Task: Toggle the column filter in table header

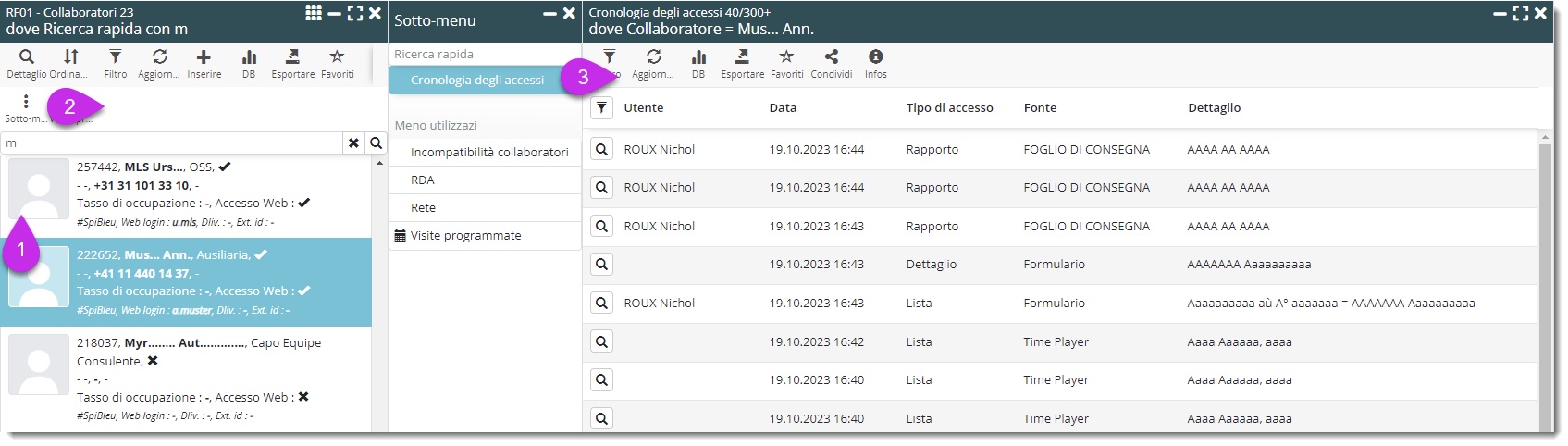Action: pyautogui.click(x=601, y=108)
